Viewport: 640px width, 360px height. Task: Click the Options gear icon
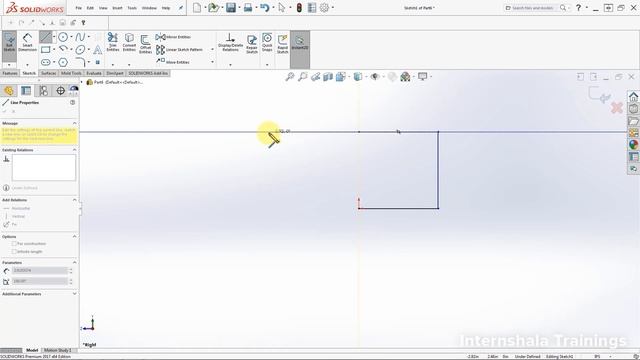(324, 8)
